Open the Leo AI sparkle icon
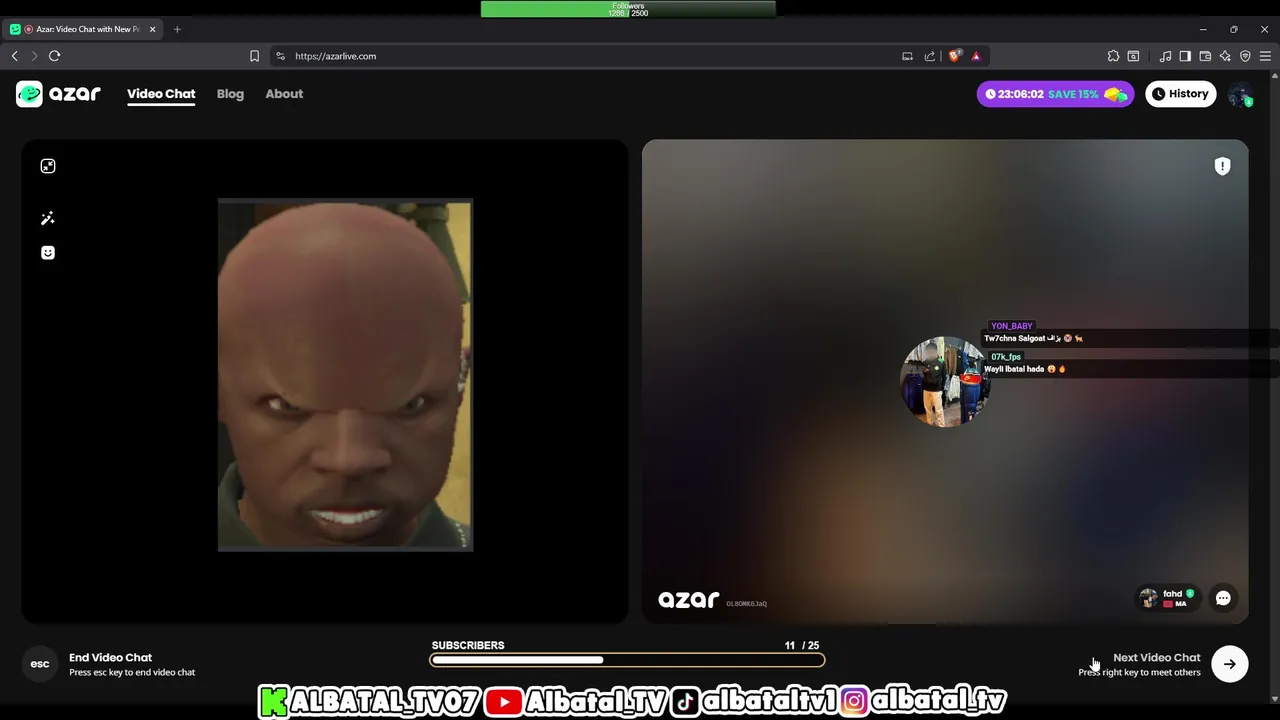The height and width of the screenshot is (720, 1280). click(1225, 56)
